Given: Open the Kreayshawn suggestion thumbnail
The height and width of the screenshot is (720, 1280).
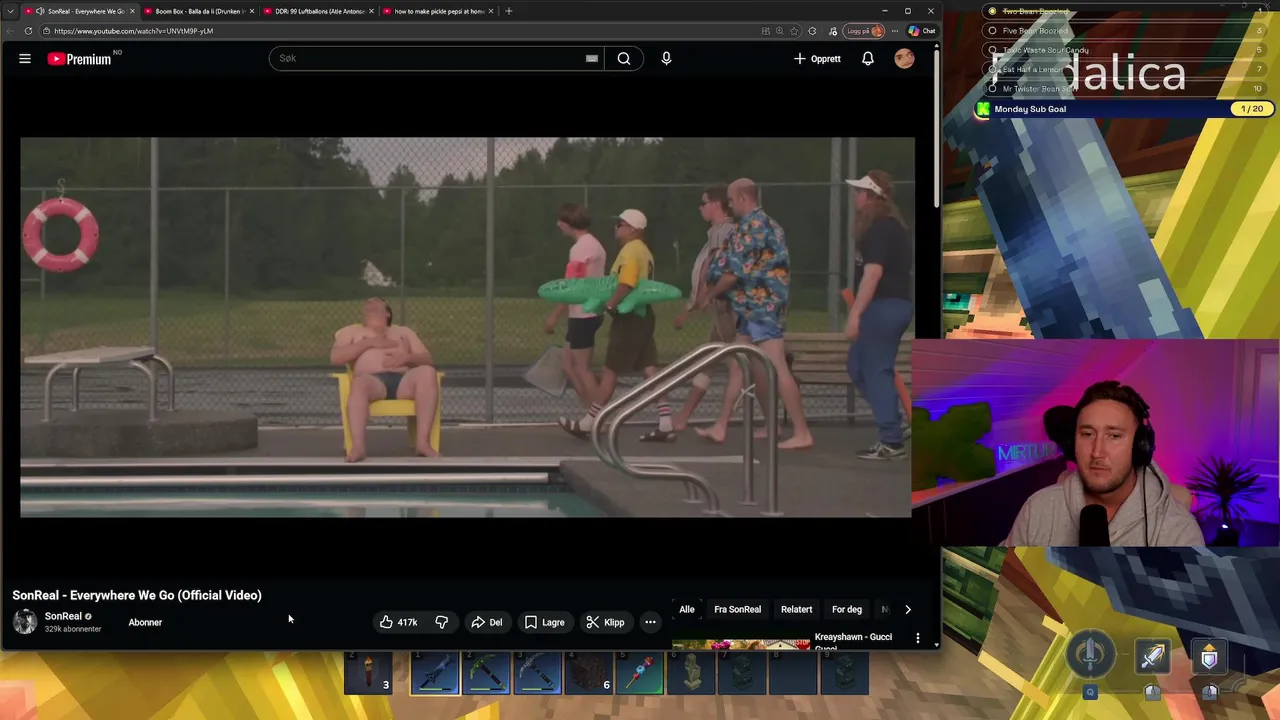Looking at the screenshot, I should 741,645.
